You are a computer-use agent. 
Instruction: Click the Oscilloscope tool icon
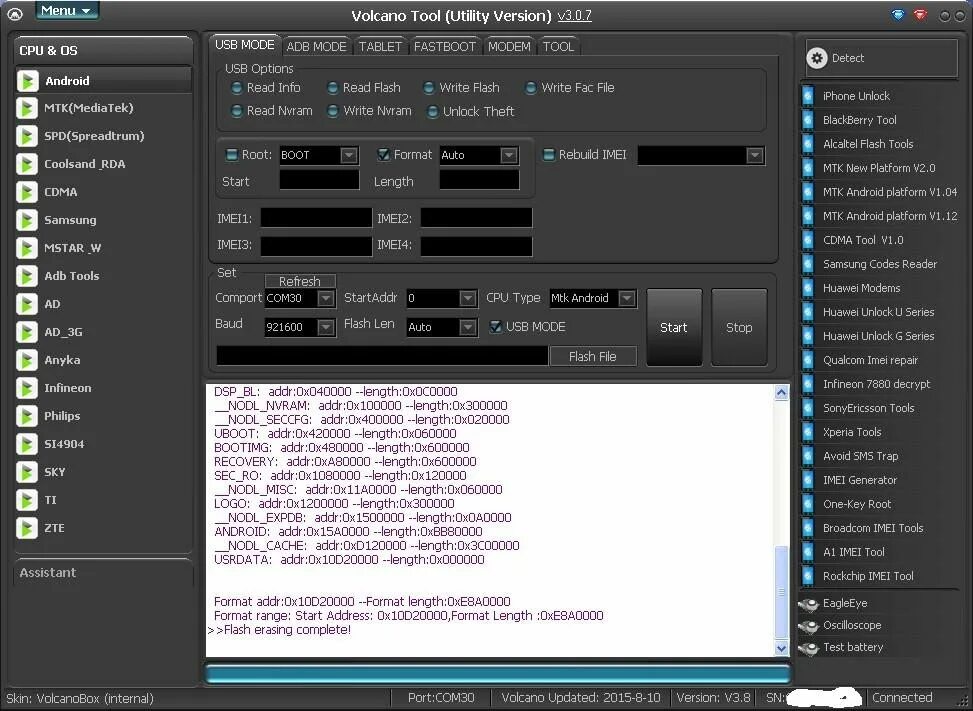[809, 626]
